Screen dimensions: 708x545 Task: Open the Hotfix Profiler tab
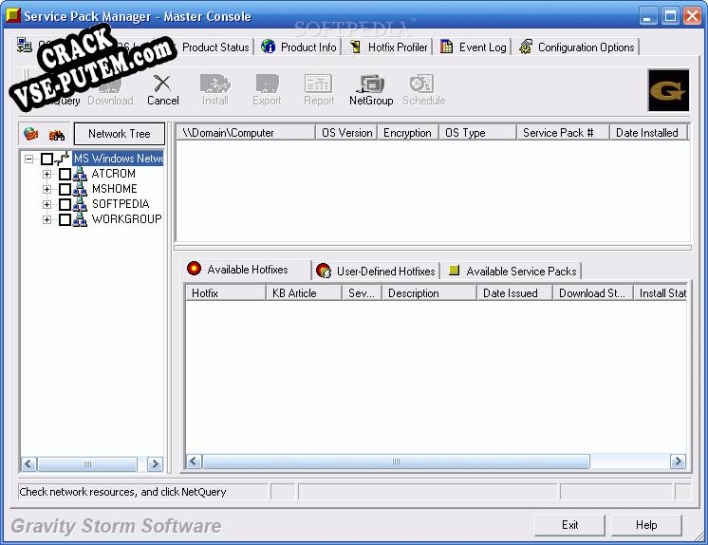[389, 47]
